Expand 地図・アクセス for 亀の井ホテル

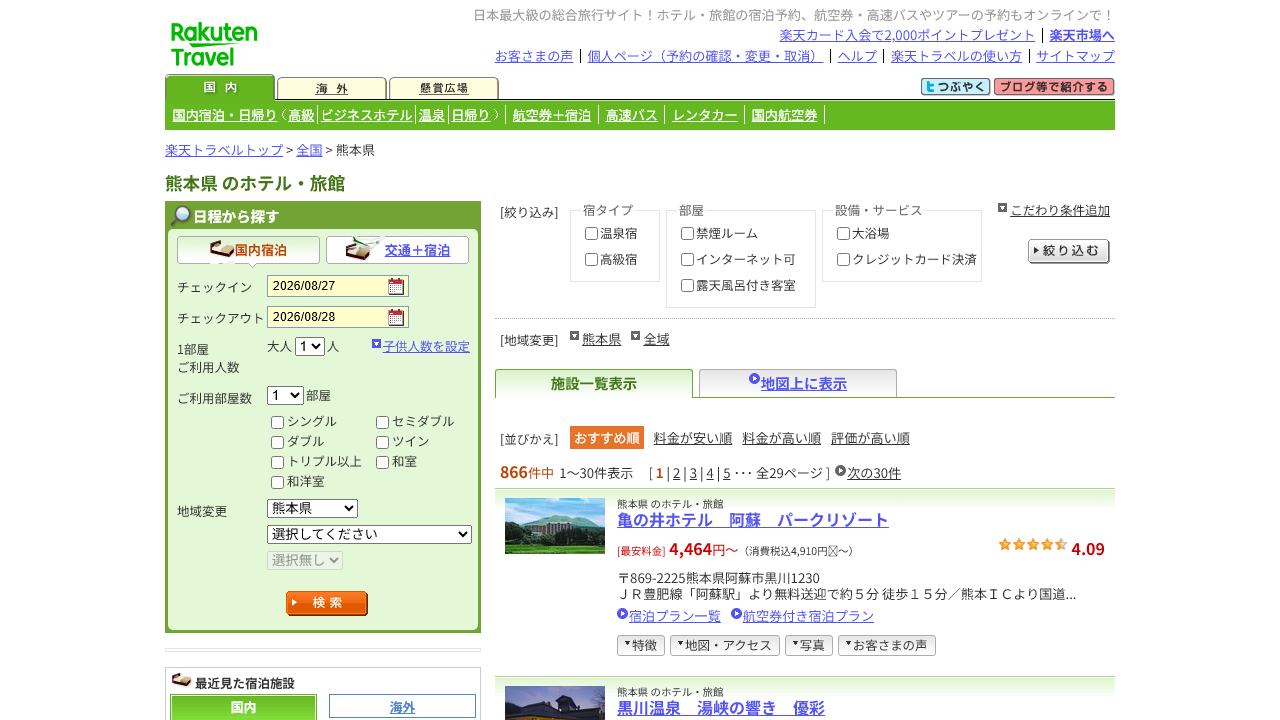pos(725,646)
